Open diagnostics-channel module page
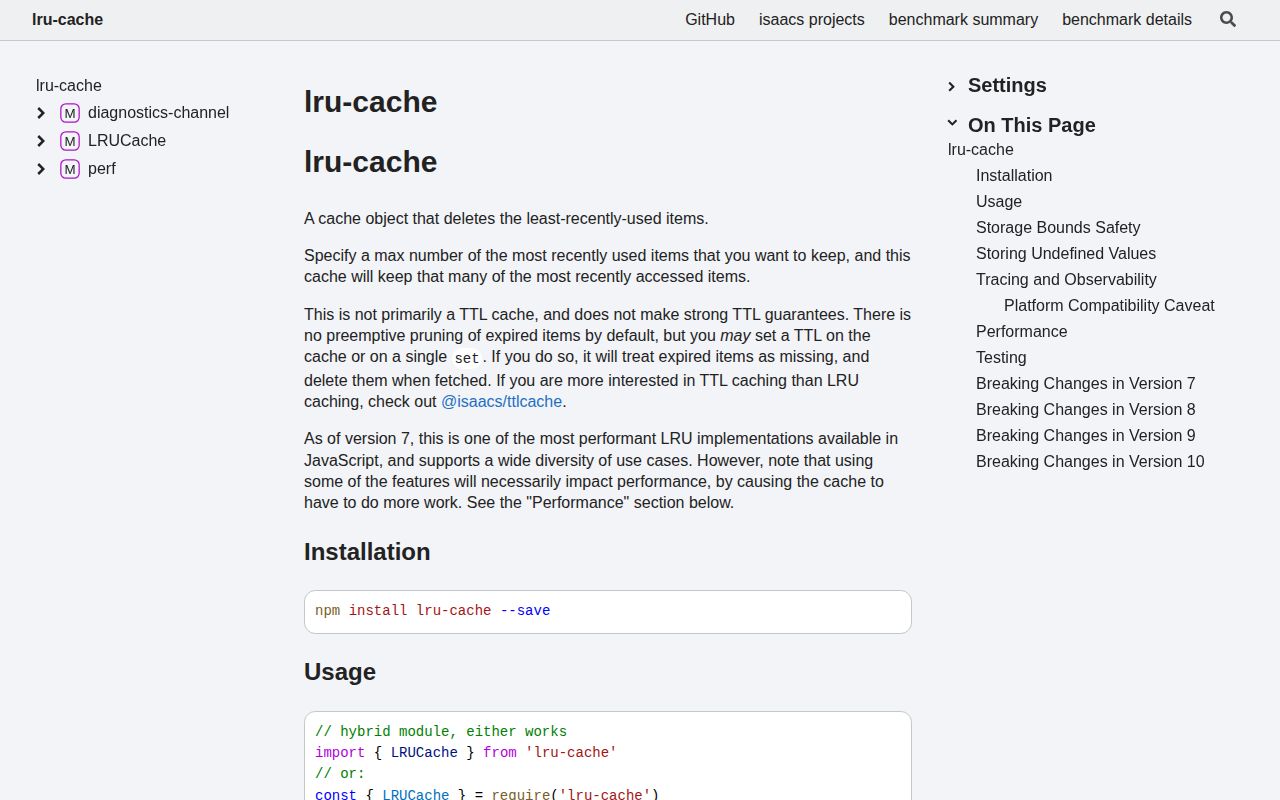 pos(158,113)
